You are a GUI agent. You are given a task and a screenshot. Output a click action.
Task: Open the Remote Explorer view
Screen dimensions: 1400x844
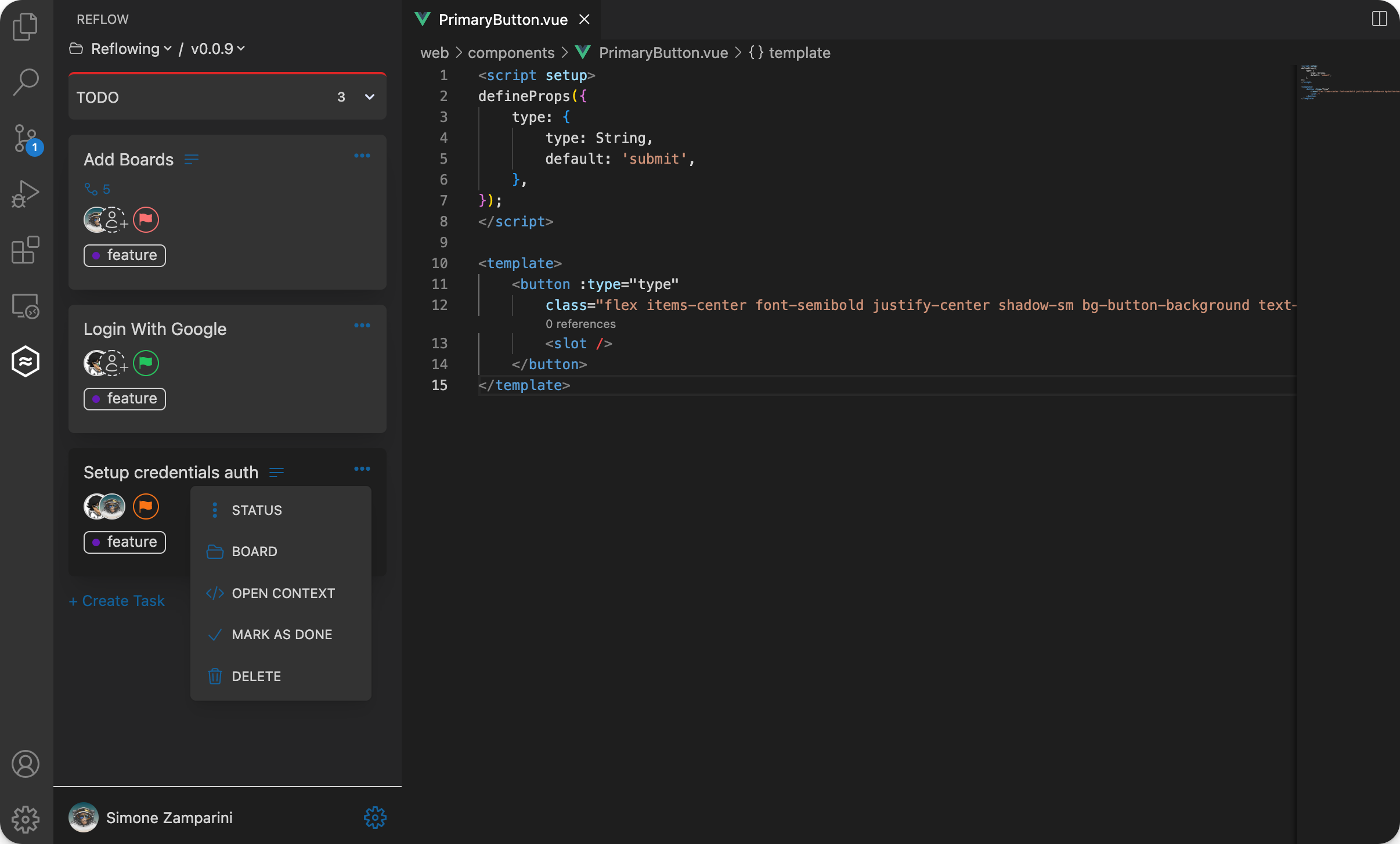tap(26, 306)
